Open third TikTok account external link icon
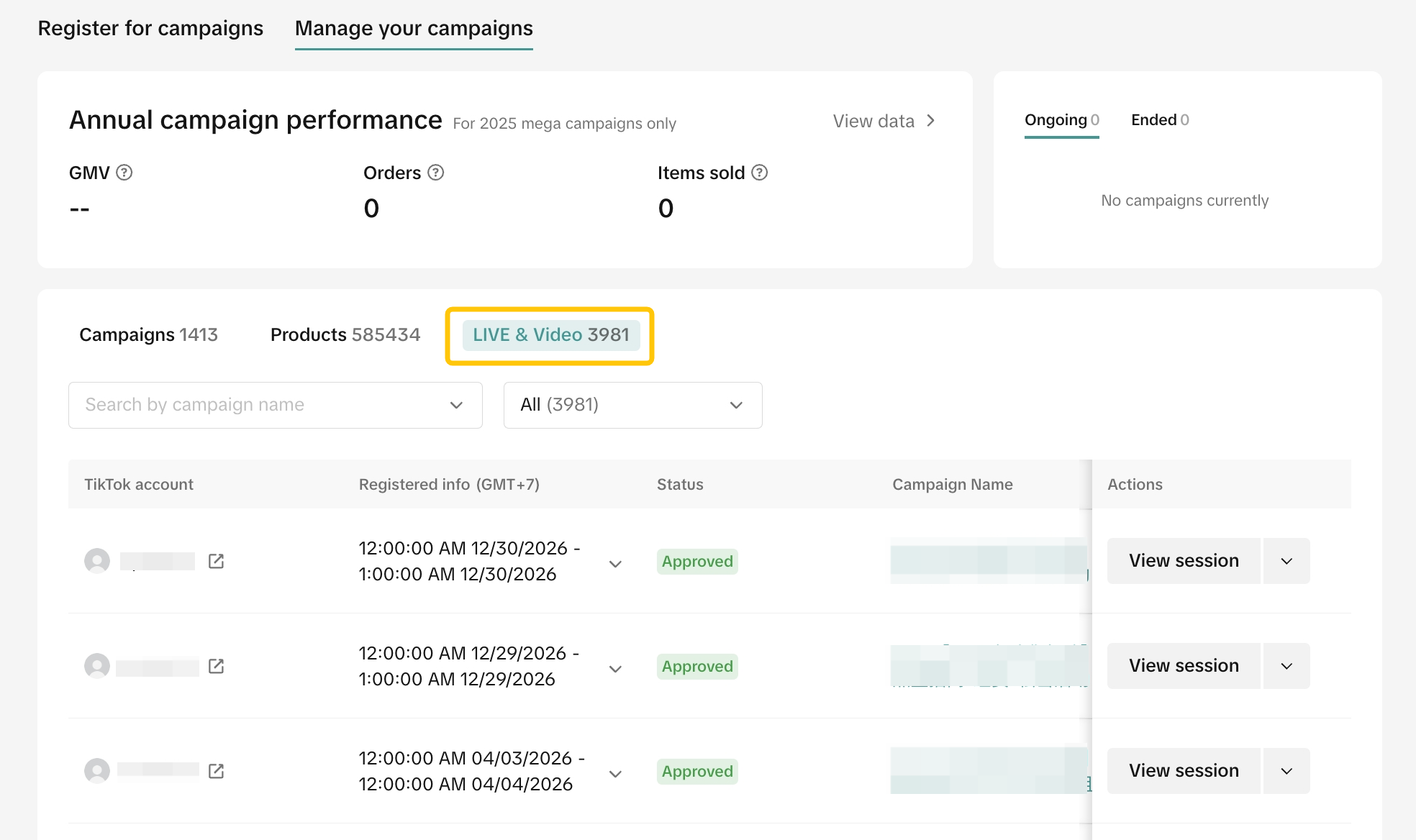Screen dimensions: 1416x840 216,771
